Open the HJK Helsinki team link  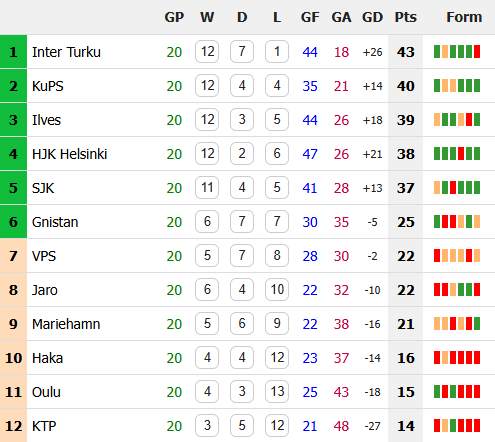pos(69,154)
